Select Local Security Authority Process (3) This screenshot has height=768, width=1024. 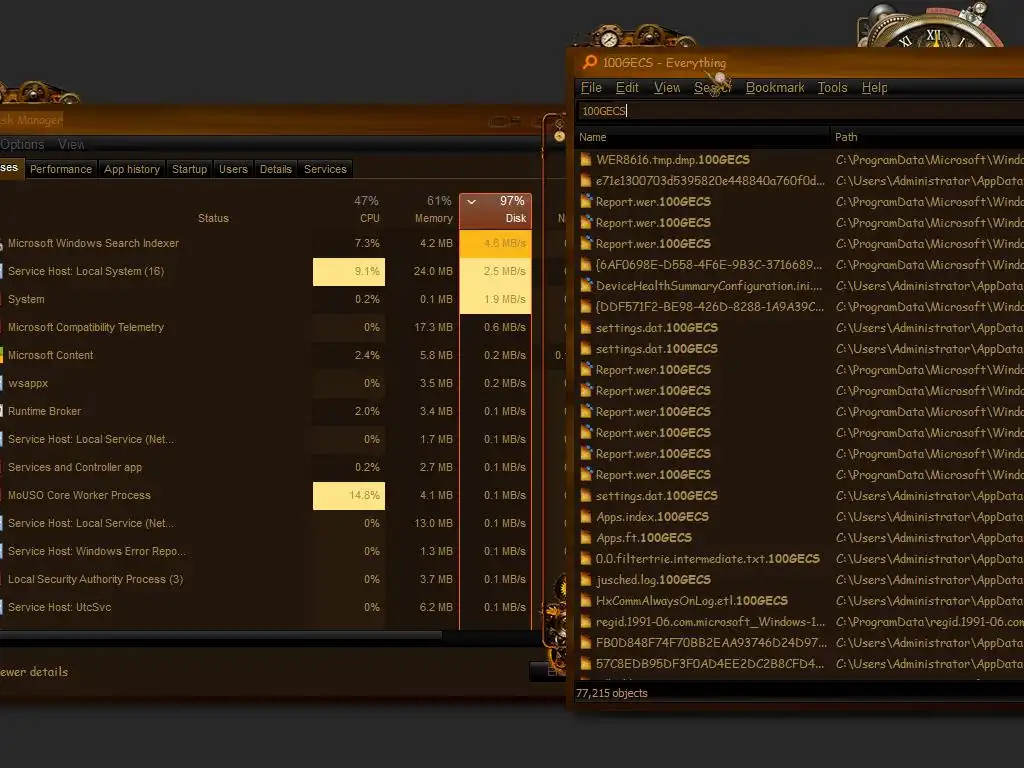tap(95, 579)
